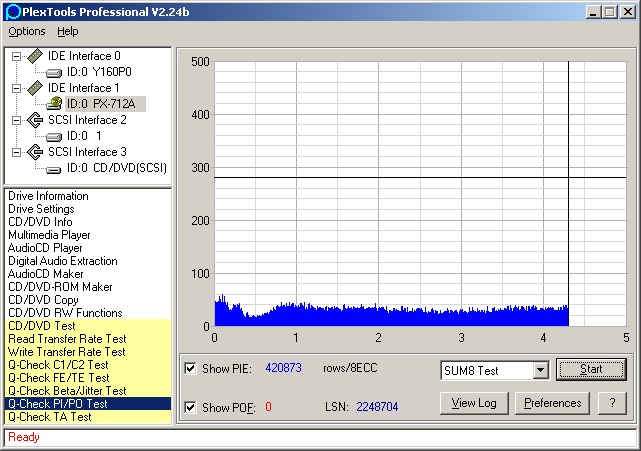The height and width of the screenshot is (451, 641).
Task: Select the IDE Interface 0 label
Action: 84,56
